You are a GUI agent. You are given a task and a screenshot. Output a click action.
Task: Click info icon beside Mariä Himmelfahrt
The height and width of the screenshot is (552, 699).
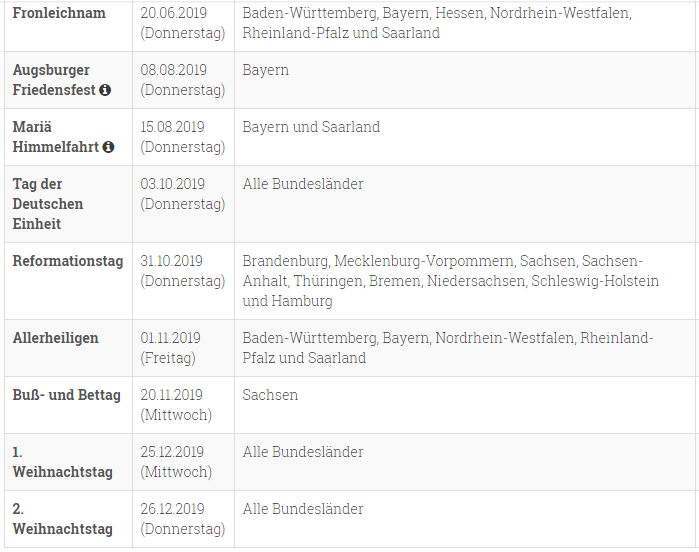tap(108, 147)
